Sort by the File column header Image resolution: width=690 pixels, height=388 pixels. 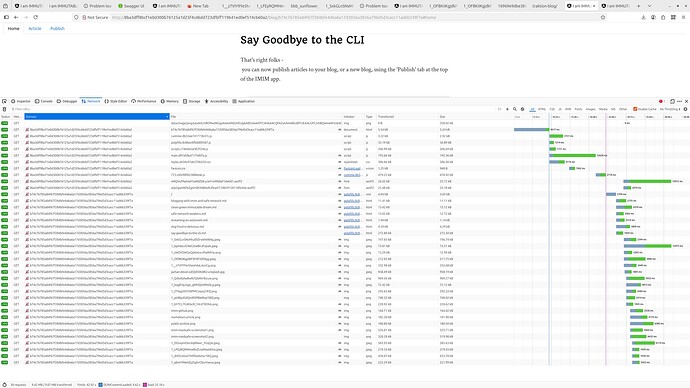[x=256, y=117]
